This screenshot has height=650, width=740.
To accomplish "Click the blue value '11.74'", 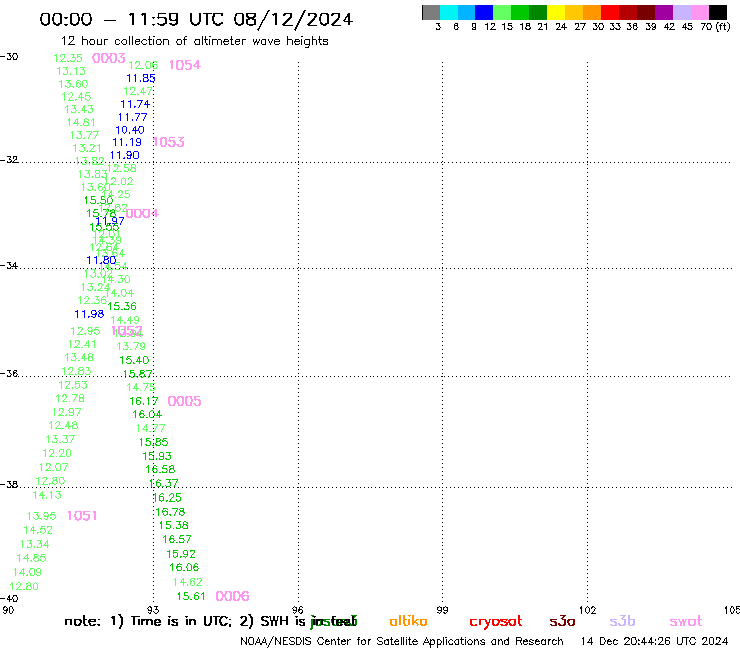I will click(x=135, y=104).
